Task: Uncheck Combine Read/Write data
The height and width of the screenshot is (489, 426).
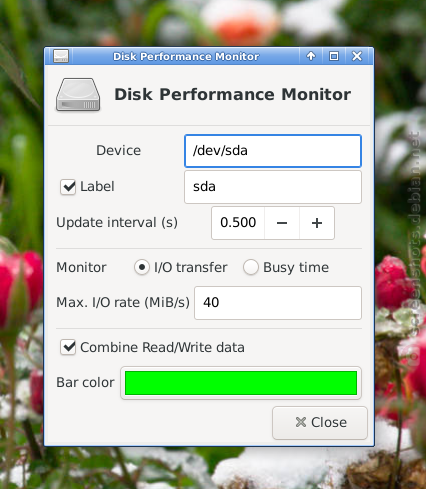Action: pyautogui.click(x=68, y=347)
